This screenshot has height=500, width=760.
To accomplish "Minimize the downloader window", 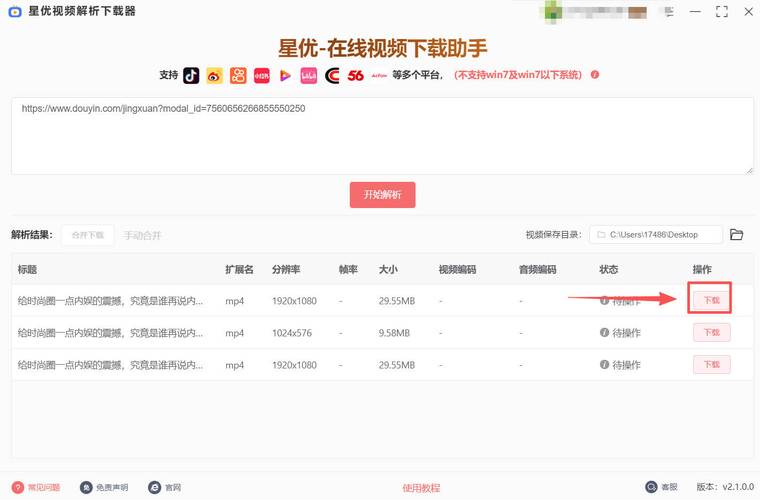I will [696, 12].
